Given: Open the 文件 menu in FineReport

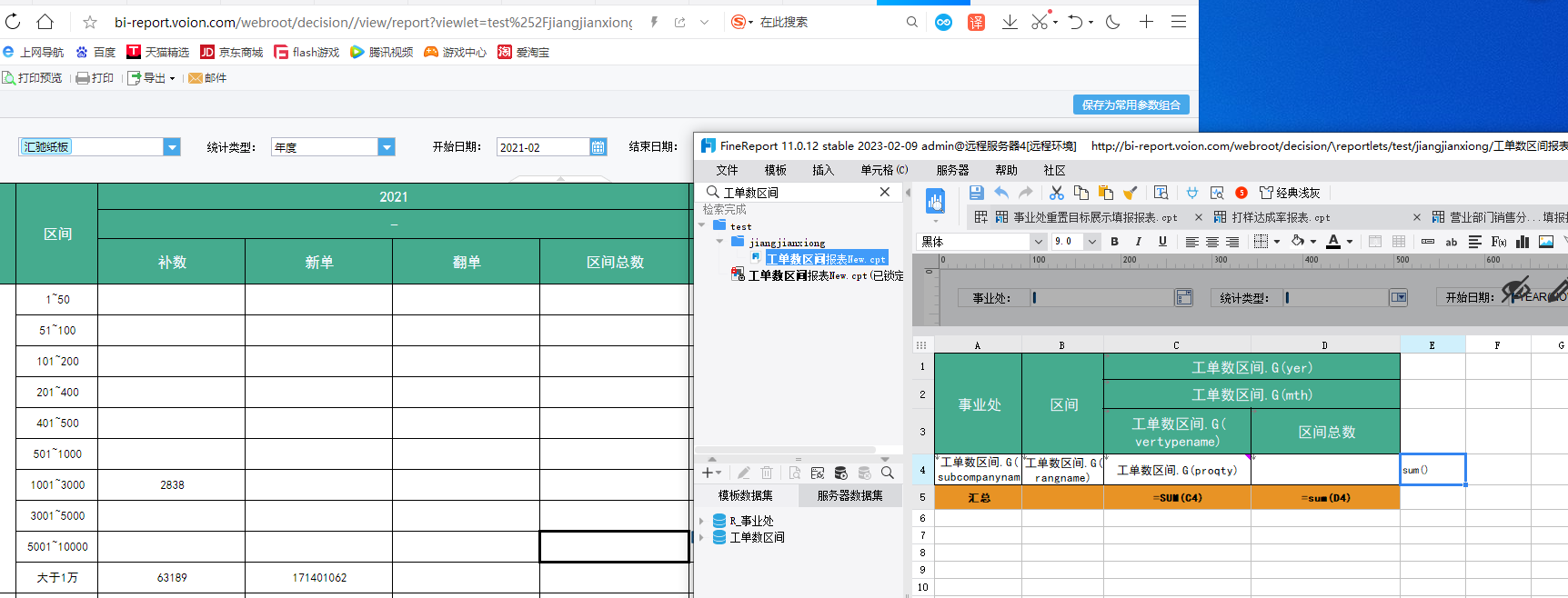Looking at the screenshot, I should click(727, 170).
